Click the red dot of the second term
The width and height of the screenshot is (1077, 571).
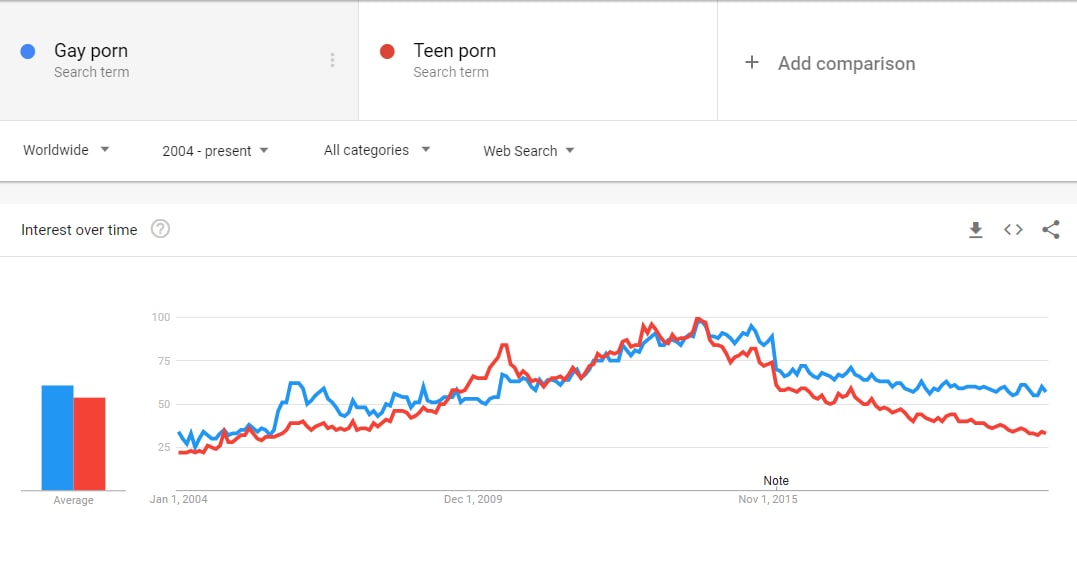tap(387, 52)
